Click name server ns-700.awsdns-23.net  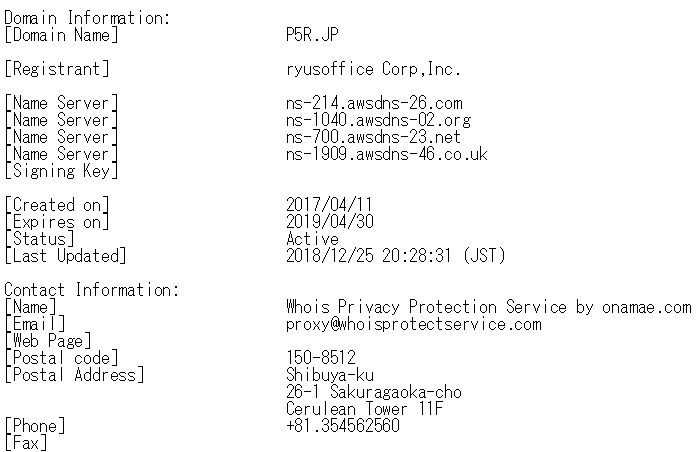pyautogui.click(x=373, y=137)
